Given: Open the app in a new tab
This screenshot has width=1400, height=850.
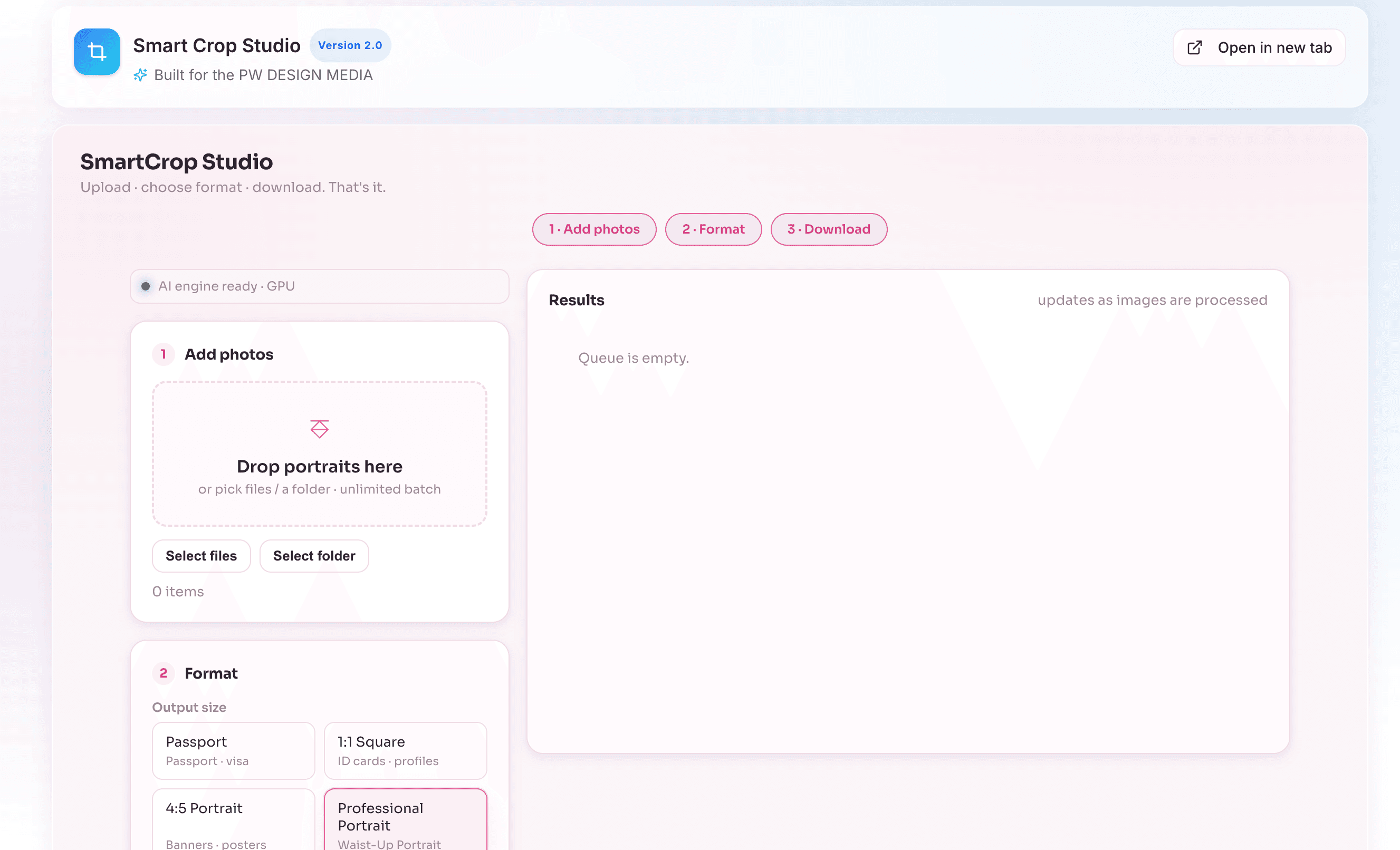Looking at the screenshot, I should click(x=1259, y=47).
